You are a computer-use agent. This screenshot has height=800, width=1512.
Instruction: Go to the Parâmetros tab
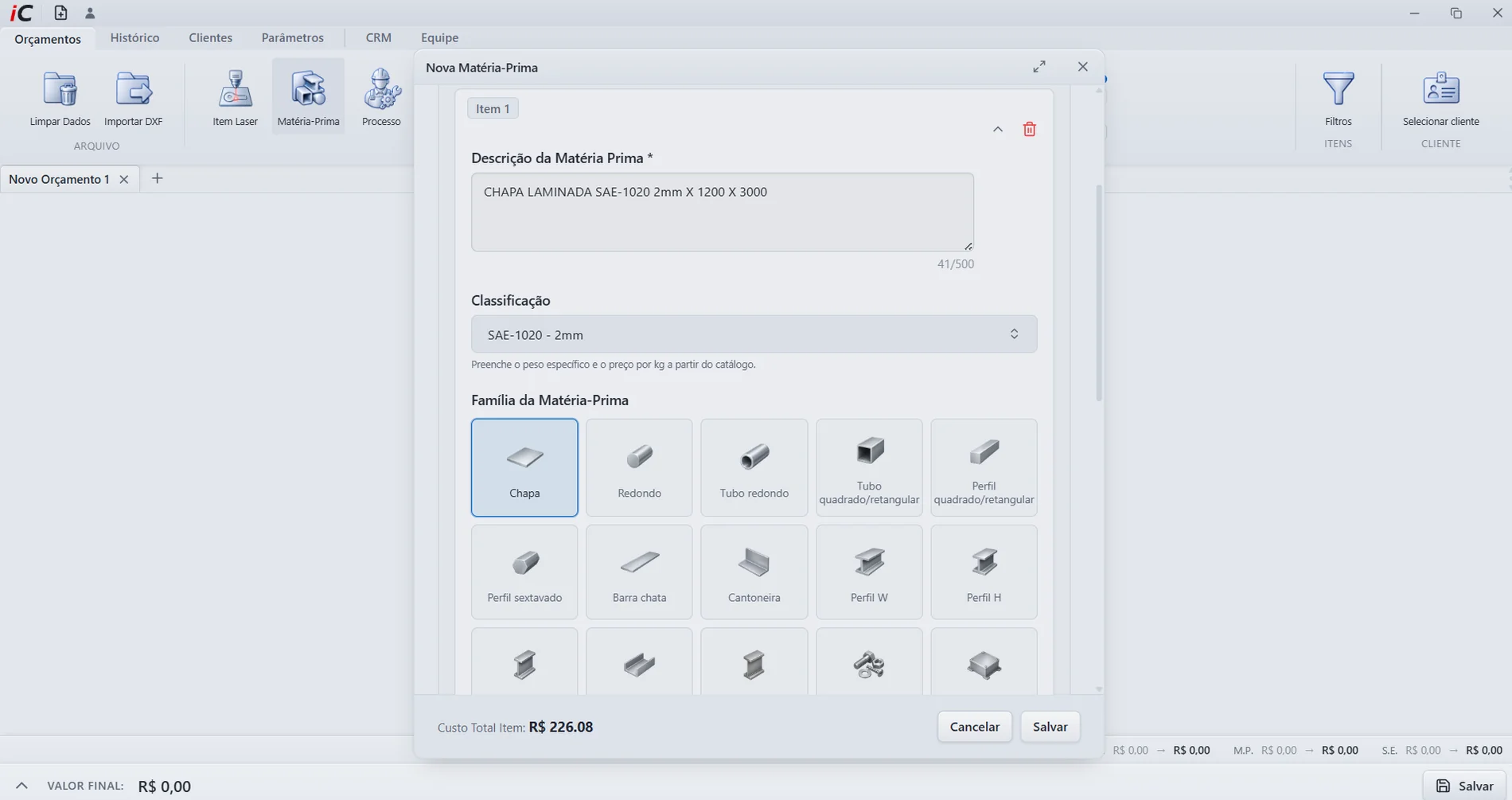point(292,37)
